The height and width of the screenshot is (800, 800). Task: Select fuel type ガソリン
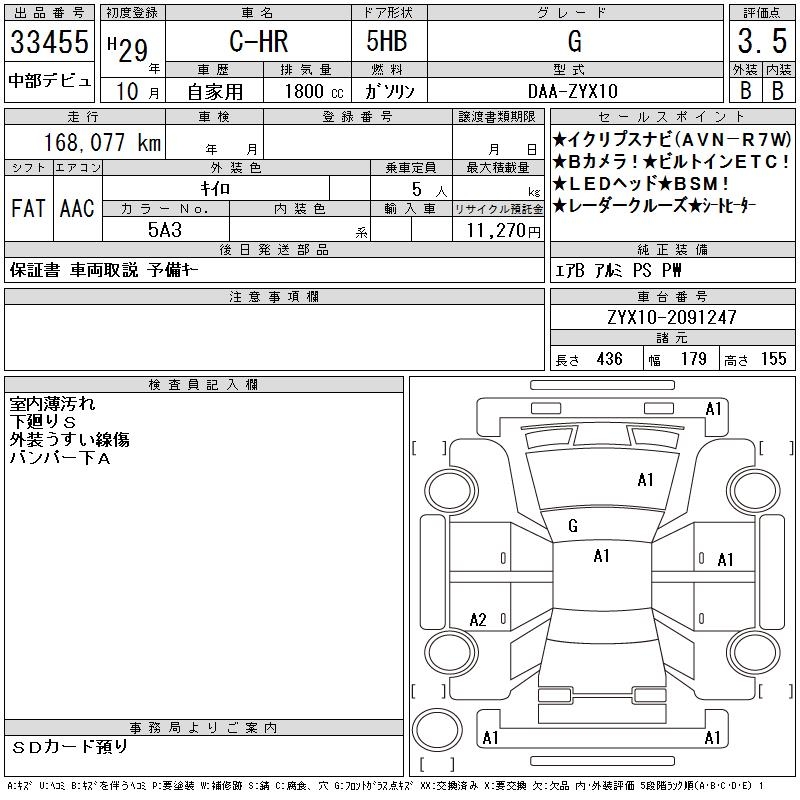coord(389,91)
